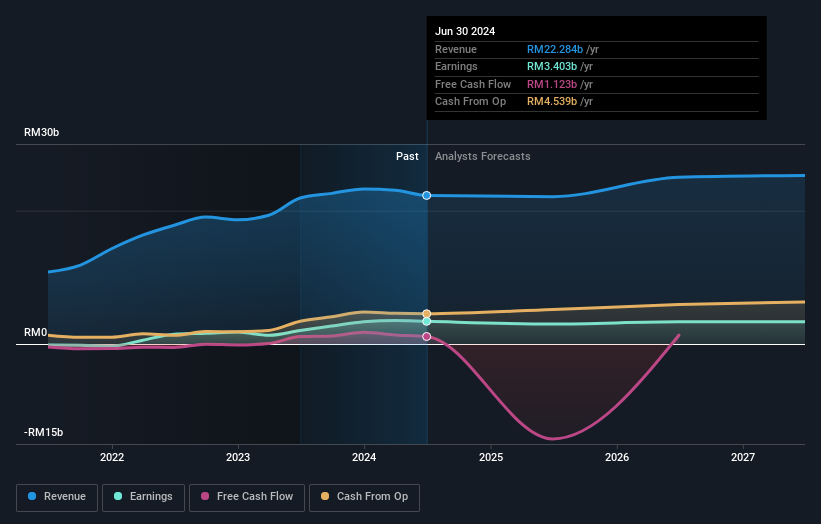This screenshot has height=524, width=821.
Task: Click the 2026 x-axis label
Action: [x=617, y=457]
